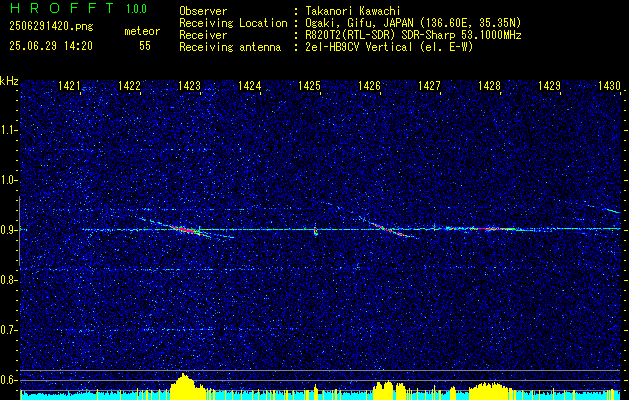Click the meteor label
Screen dimensions: 629x400
(142, 31)
